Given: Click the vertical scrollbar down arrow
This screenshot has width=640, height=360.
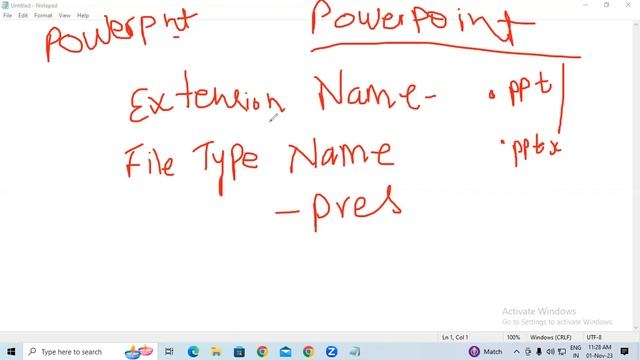Looking at the screenshot, I should click(636, 328).
